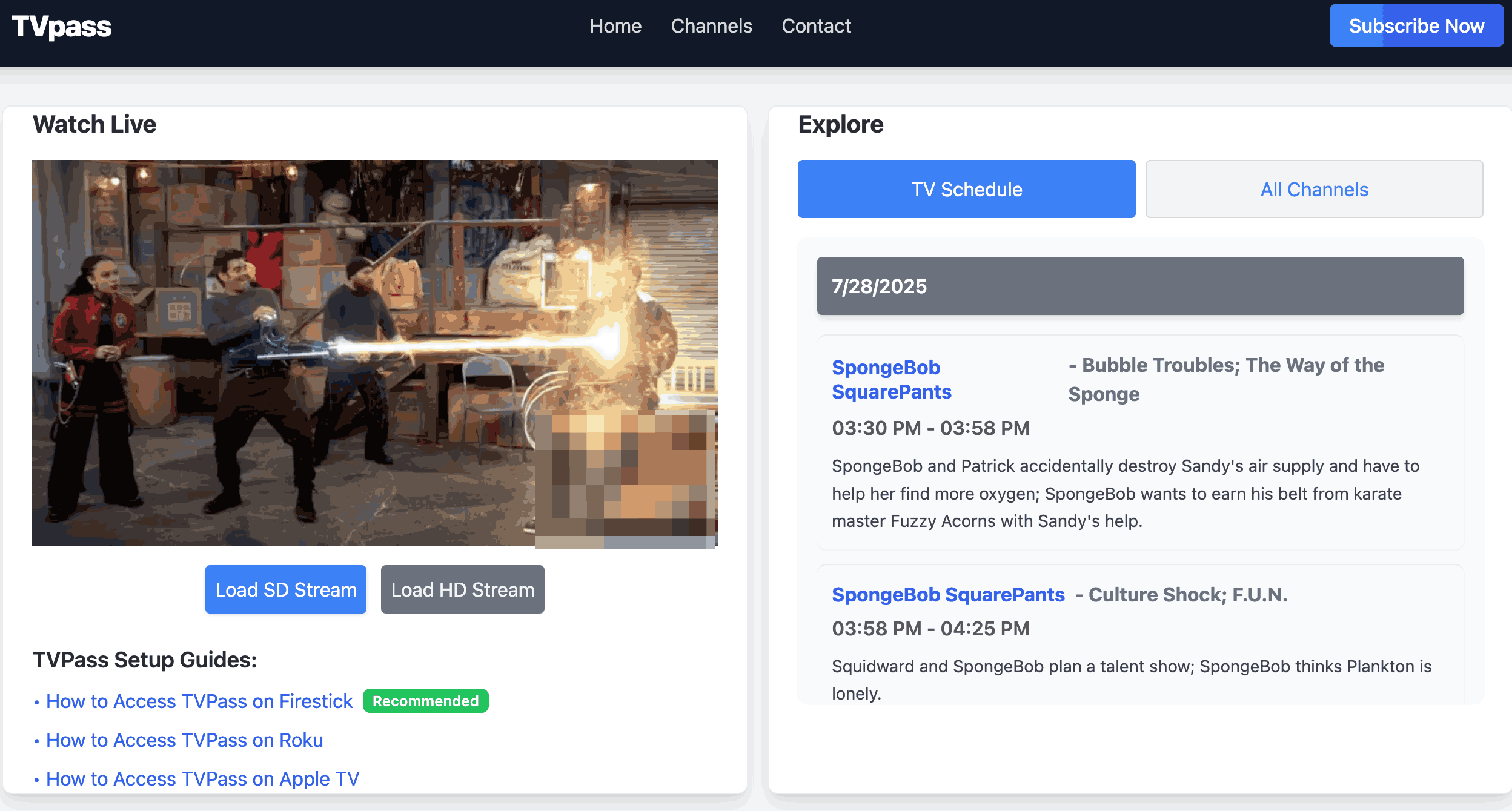The image size is (1512, 811).
Task: Click the TVpass logo
Action: 62,27
